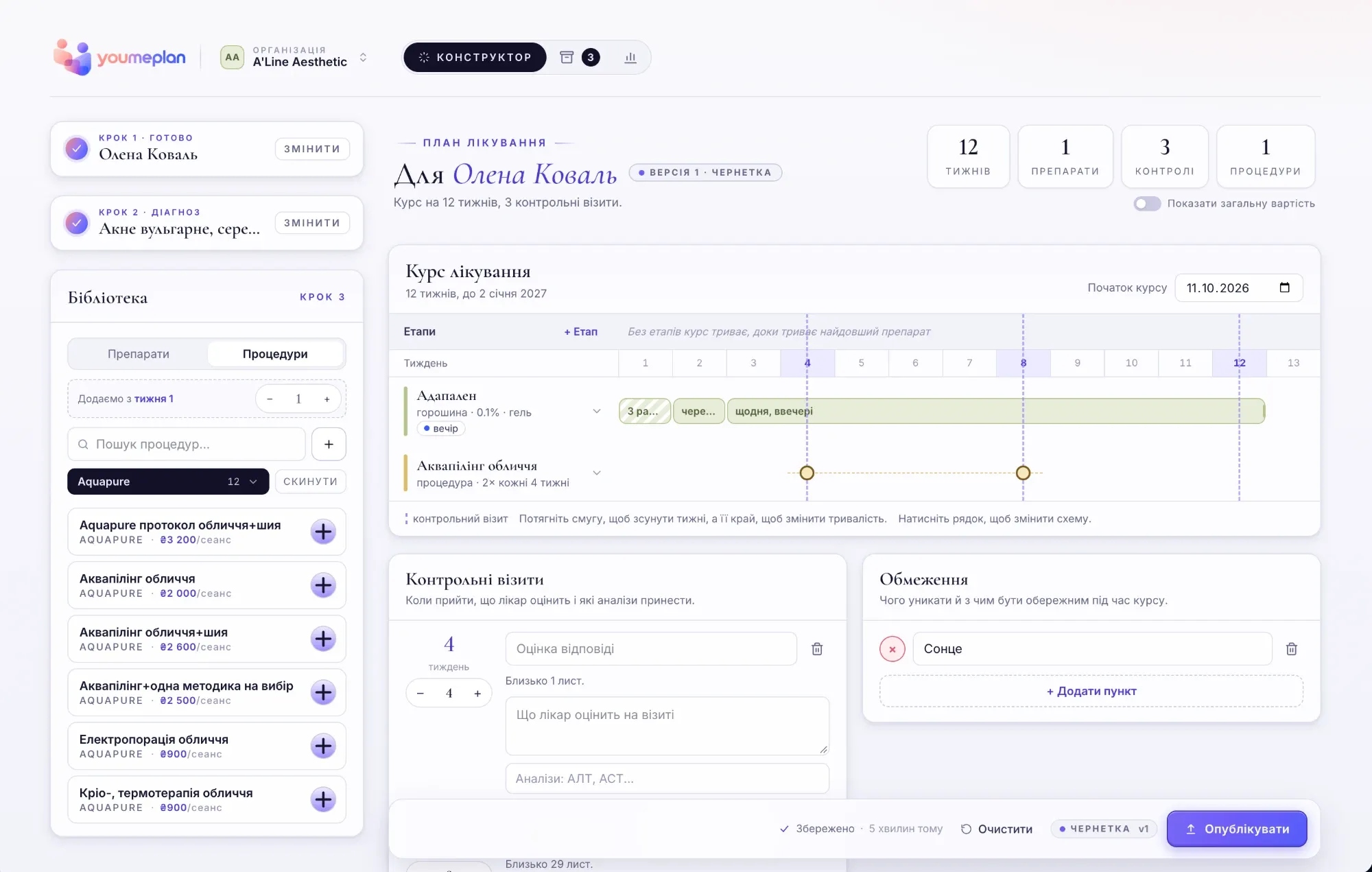Click Скинути filter button
The image size is (1372, 872).
point(310,482)
